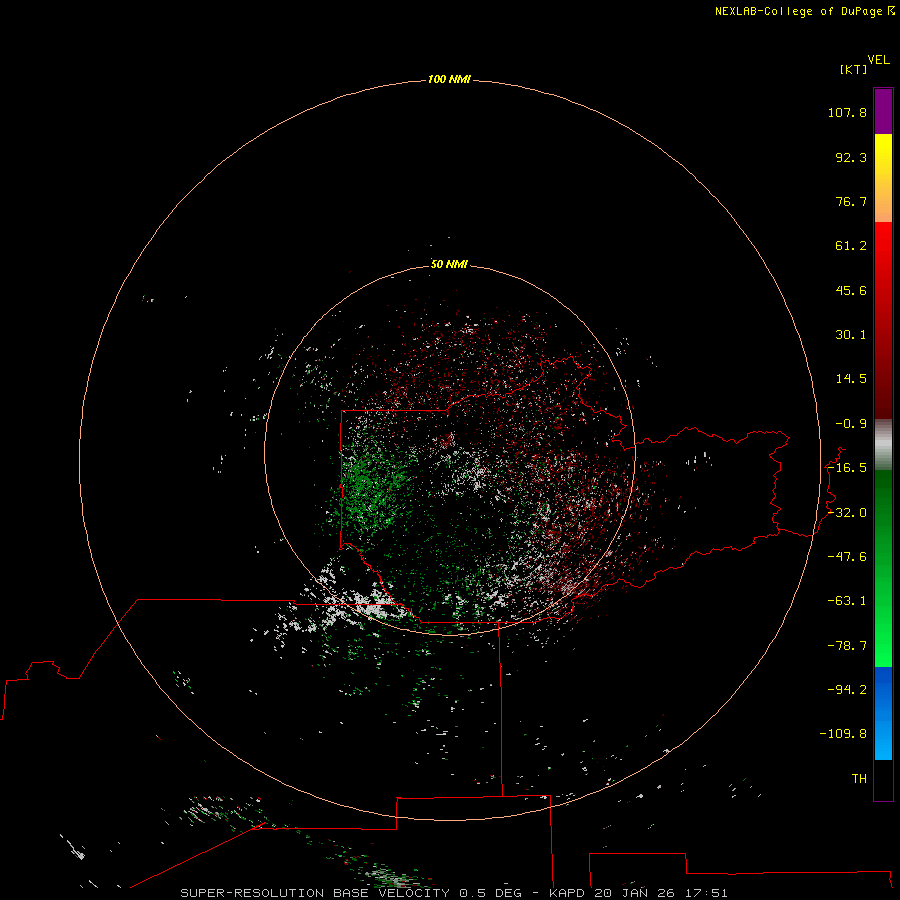Click the KAPD station identifier in caption
This screenshot has width=900, height=900.
(x=567, y=893)
